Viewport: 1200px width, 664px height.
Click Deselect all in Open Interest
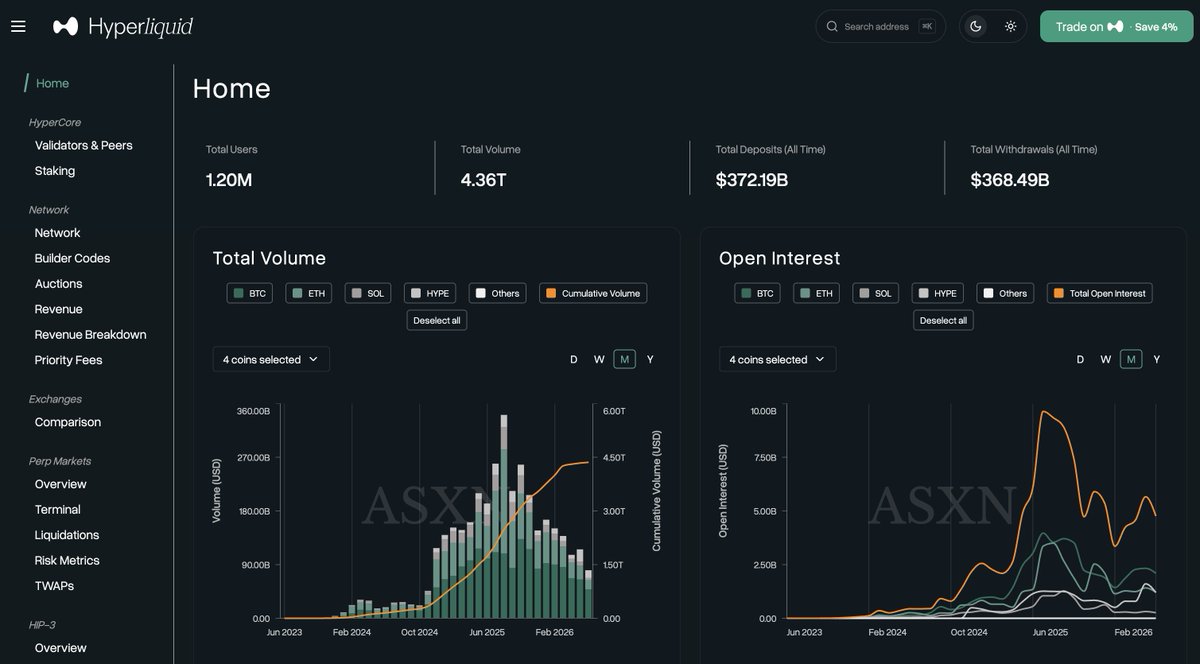943,320
